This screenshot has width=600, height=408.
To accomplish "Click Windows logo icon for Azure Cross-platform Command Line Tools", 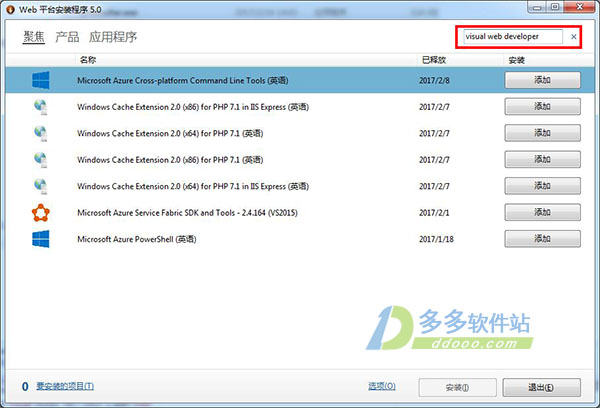I will [41, 80].
